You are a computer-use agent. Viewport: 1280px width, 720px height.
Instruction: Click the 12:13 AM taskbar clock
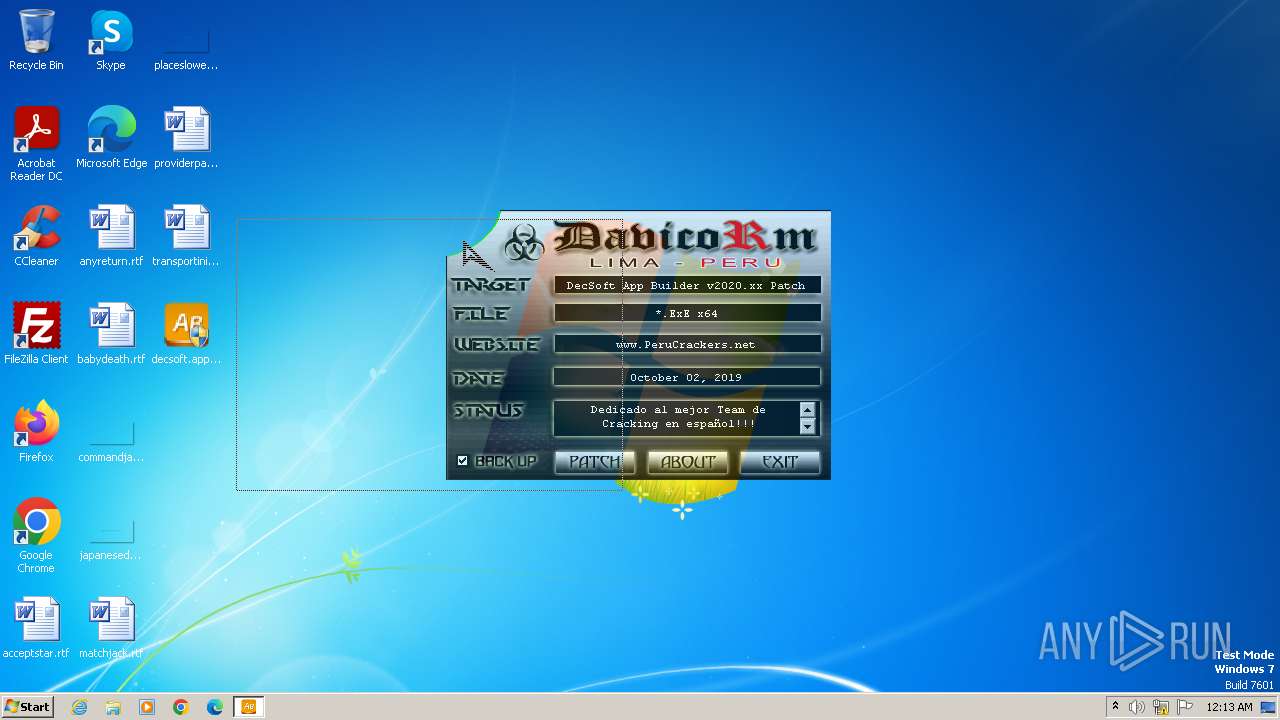(x=1229, y=707)
